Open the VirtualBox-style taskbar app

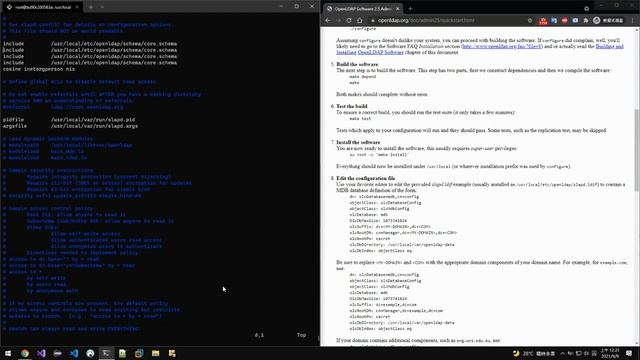(x=139, y=353)
